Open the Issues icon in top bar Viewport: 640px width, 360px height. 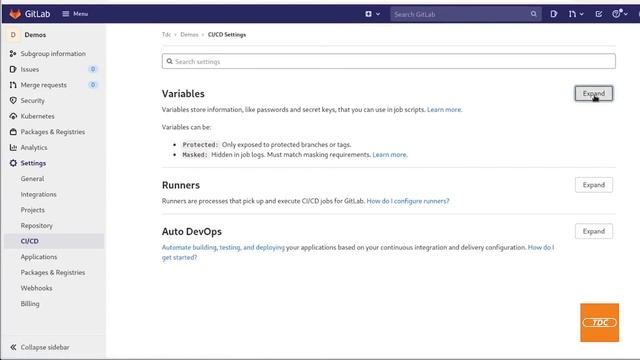(553, 14)
